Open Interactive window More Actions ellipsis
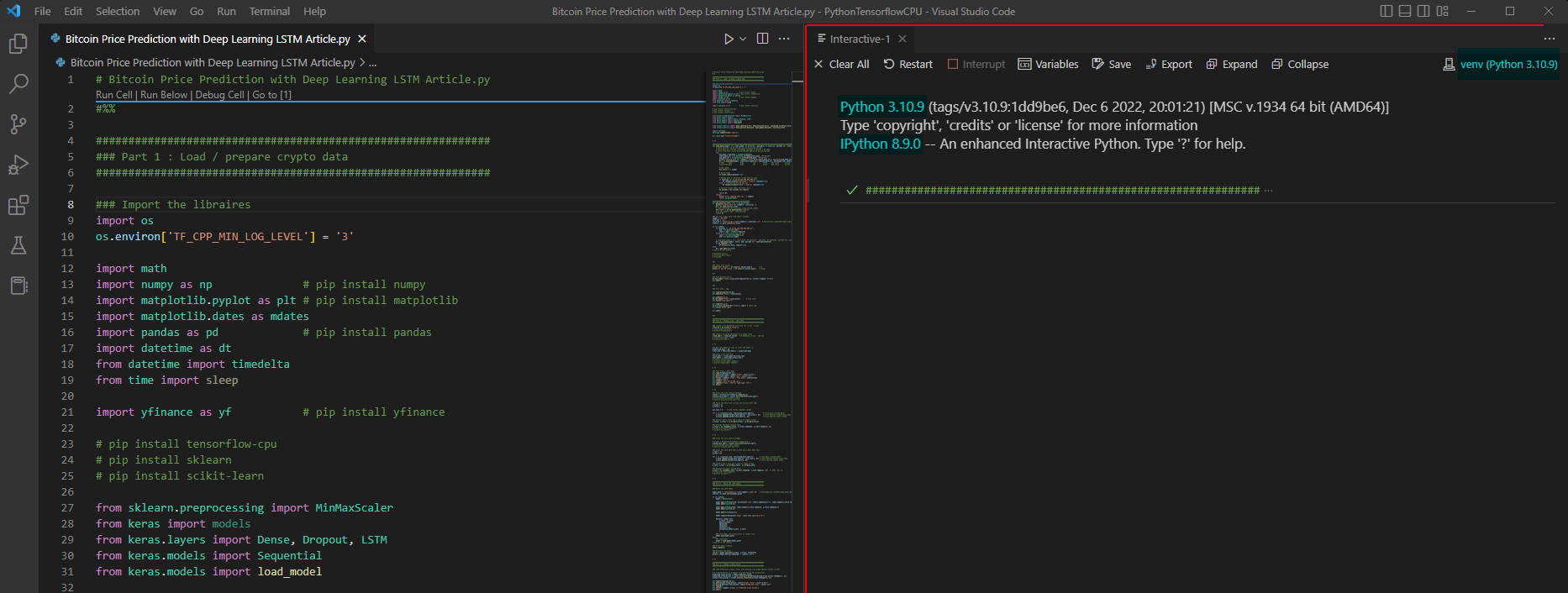Screen dimensions: 1568x593 pos(1550,39)
